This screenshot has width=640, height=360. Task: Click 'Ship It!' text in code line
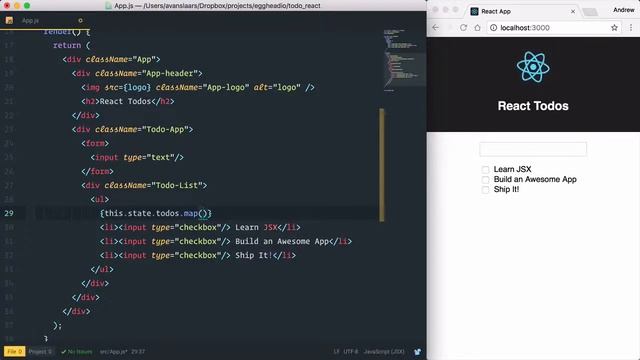(254, 256)
